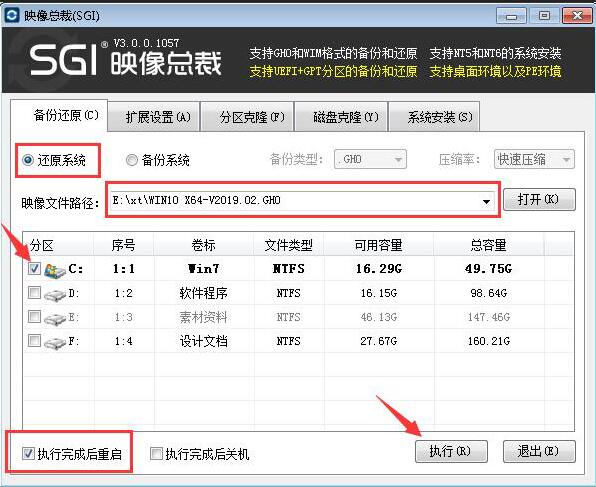Click the 1:2 sequence number cell
The image size is (596, 487).
124,293
